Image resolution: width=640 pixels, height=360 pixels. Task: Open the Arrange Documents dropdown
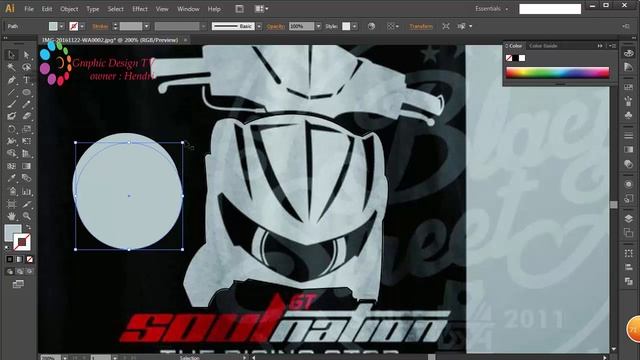[261, 9]
